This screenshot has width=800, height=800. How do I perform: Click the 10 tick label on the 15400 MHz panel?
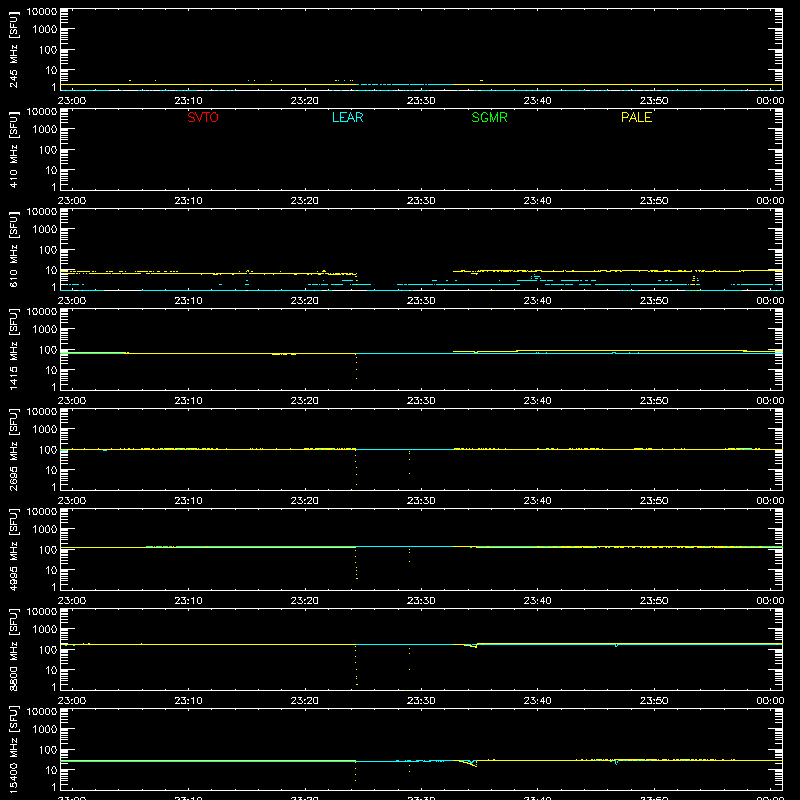coord(51,770)
